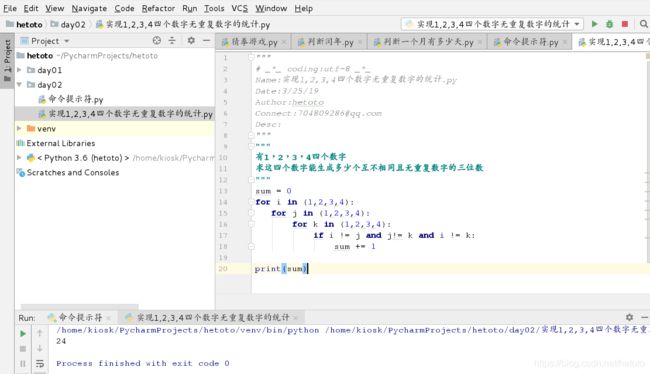Screen dimensions: 650x374
Task: Open the File menu
Action: [10, 8]
